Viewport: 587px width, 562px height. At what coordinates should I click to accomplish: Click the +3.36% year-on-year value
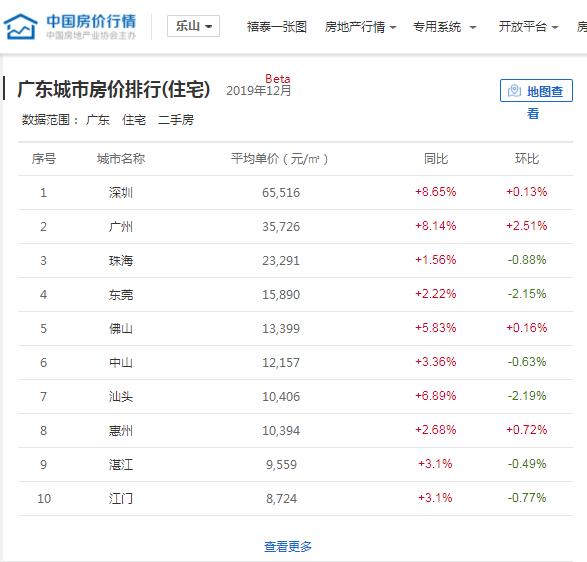(436, 362)
